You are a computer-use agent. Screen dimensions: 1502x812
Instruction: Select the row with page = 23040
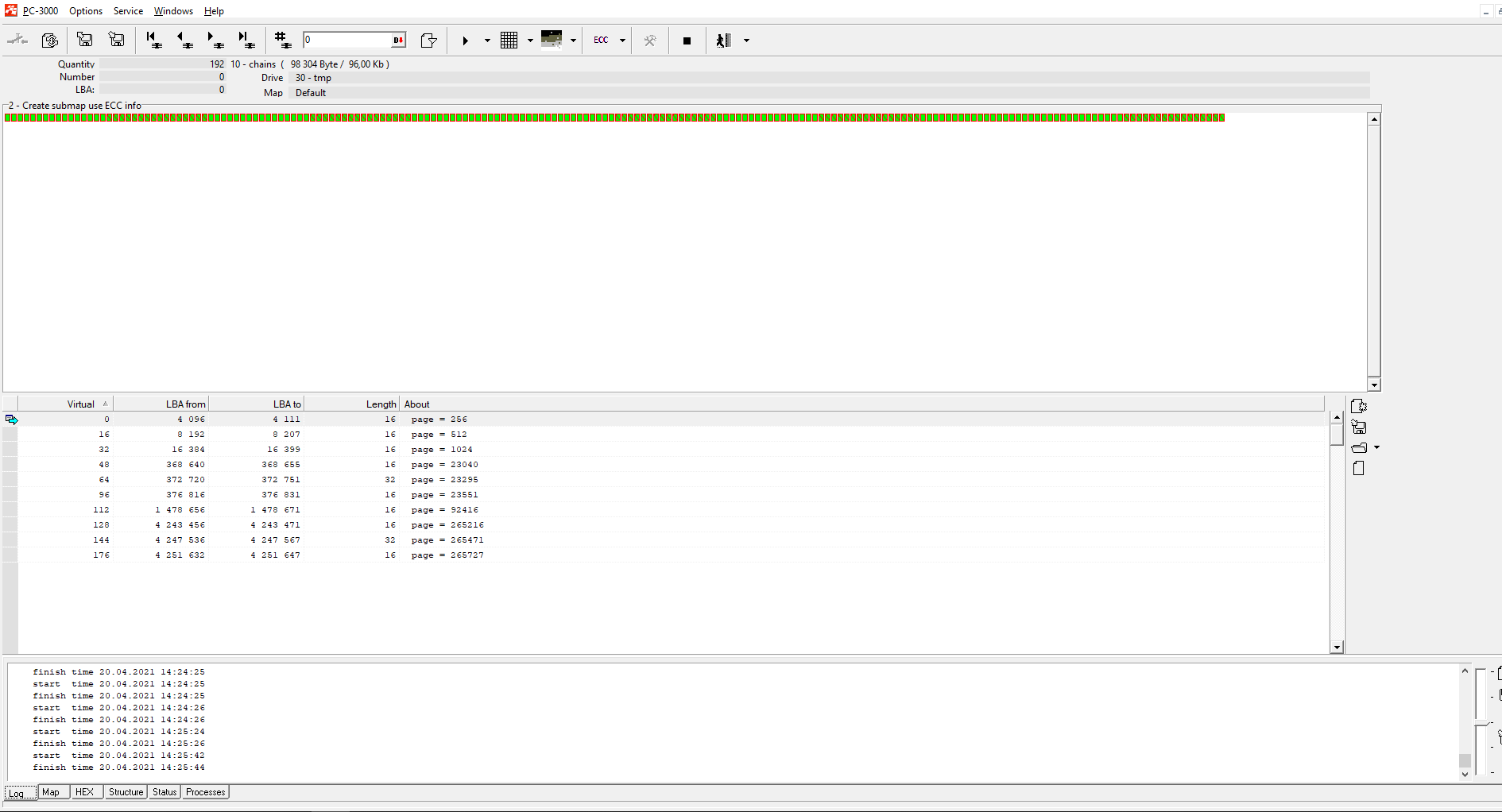(x=444, y=465)
